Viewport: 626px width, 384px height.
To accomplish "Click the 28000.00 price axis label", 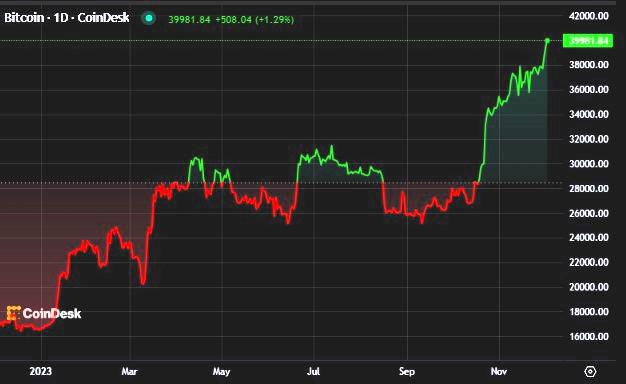I will pyautogui.click(x=589, y=188).
